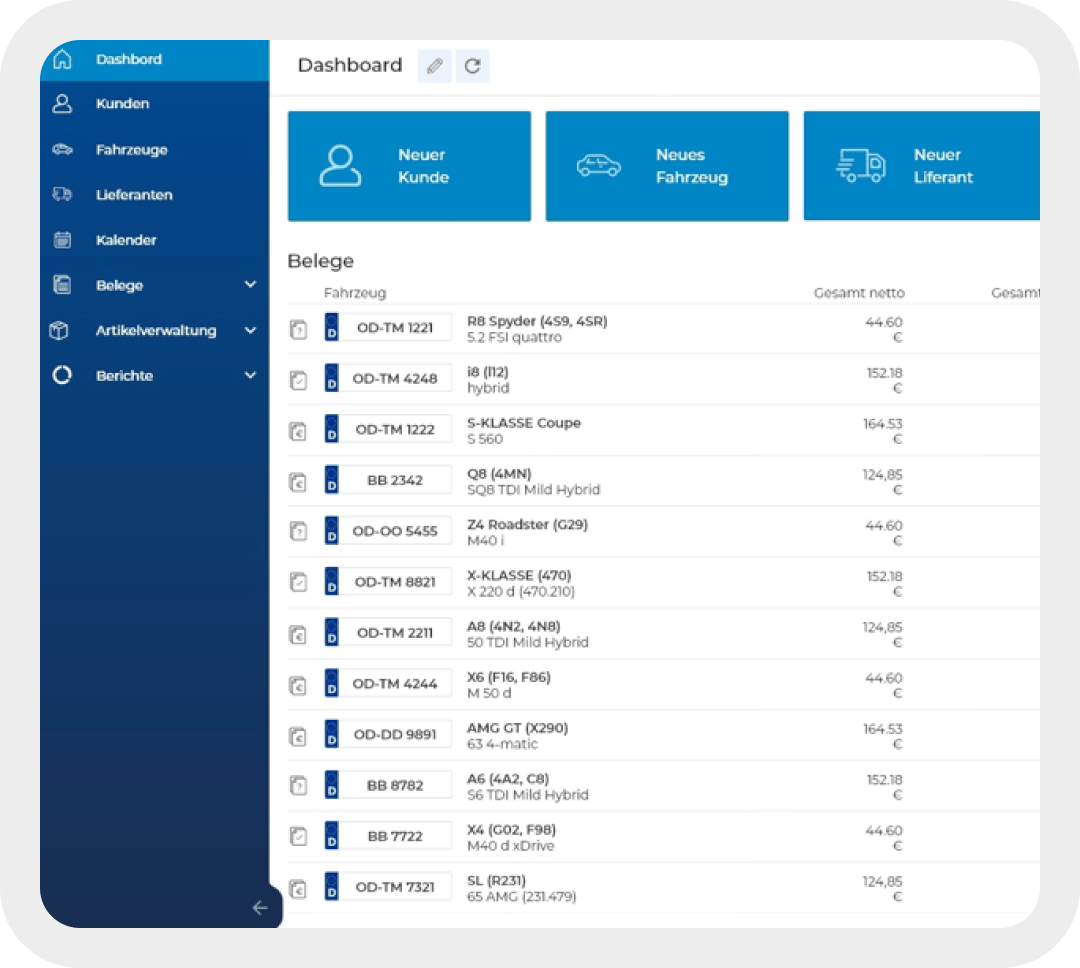
Task: Click document icon of OD-TM 1222 row
Action: [x=298, y=431]
